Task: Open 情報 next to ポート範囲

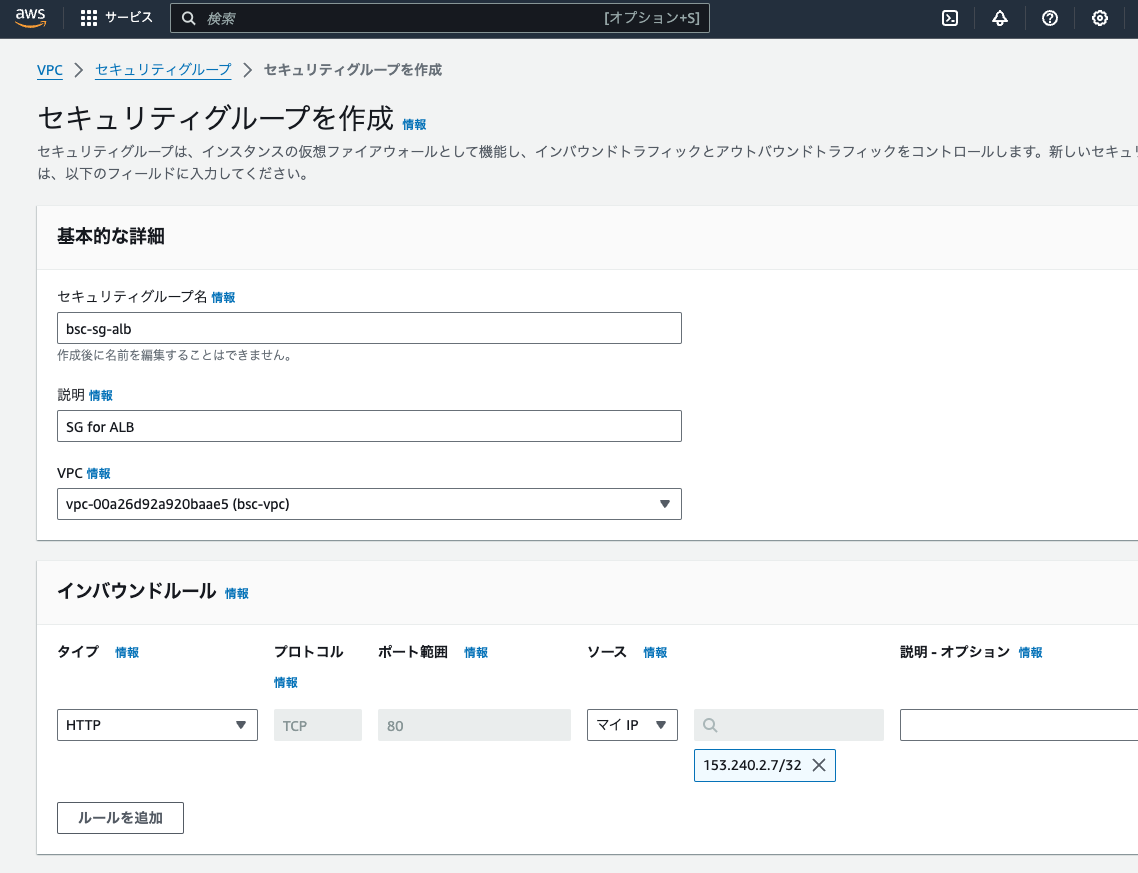Action: (x=475, y=651)
